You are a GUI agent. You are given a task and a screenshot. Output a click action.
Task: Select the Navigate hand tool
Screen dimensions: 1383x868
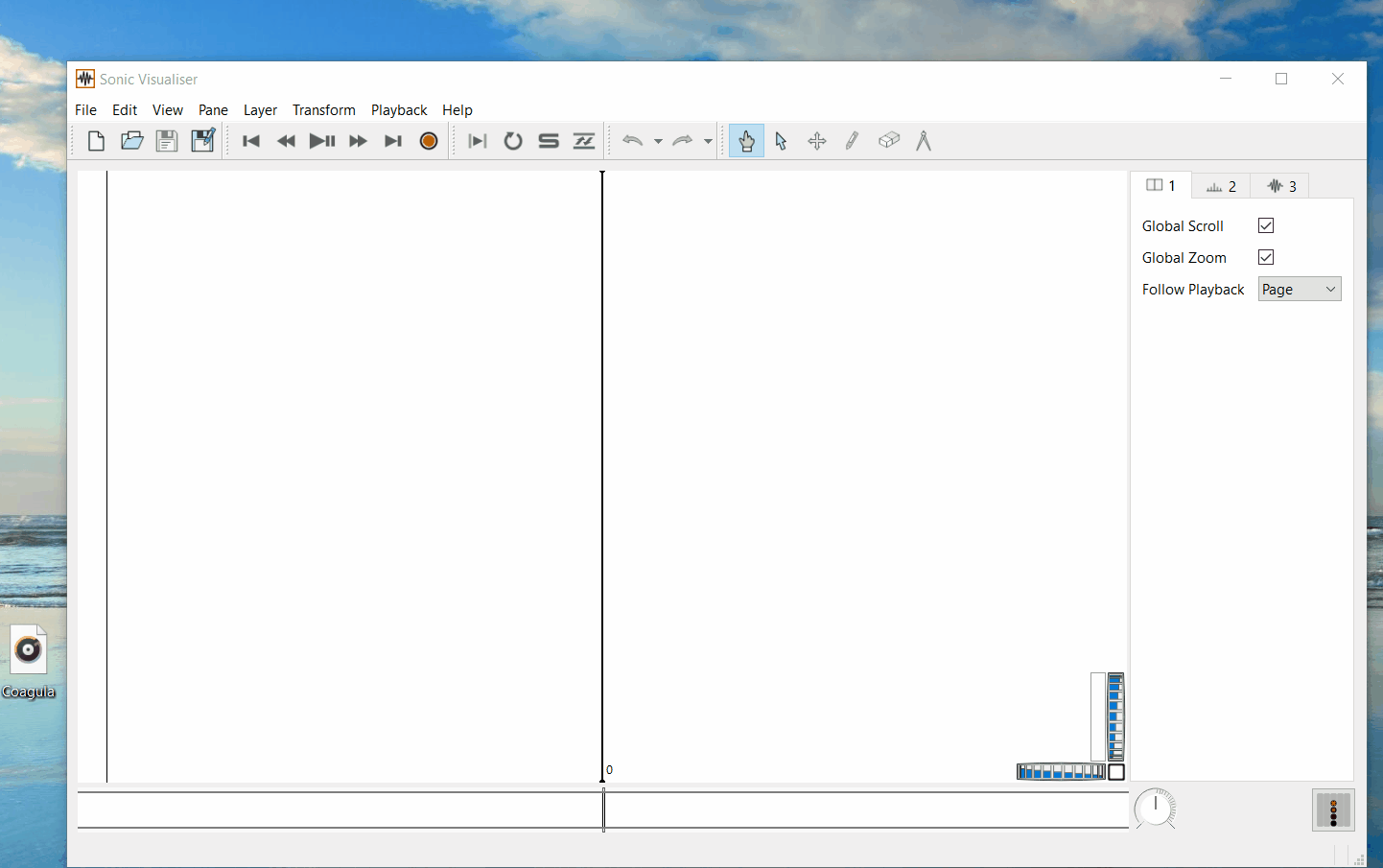click(746, 141)
